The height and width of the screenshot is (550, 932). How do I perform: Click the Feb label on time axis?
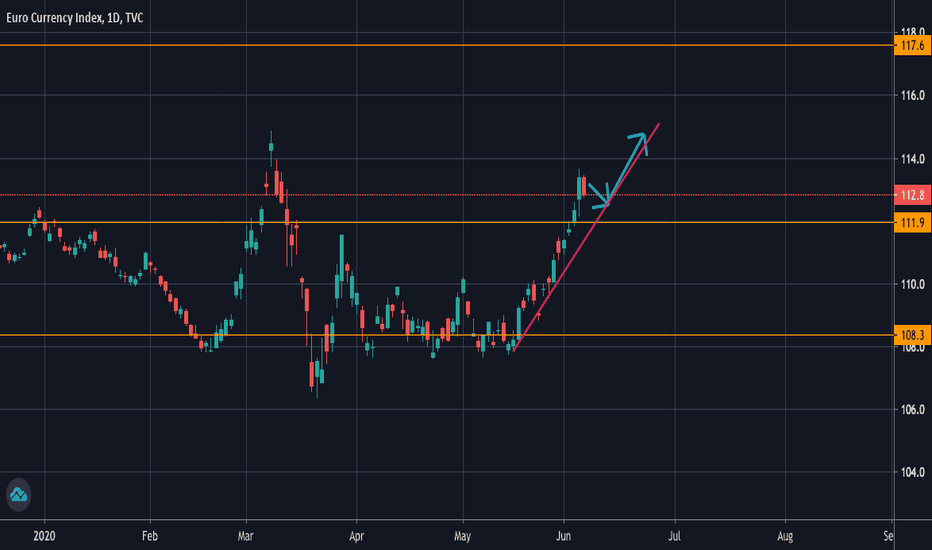[150, 536]
